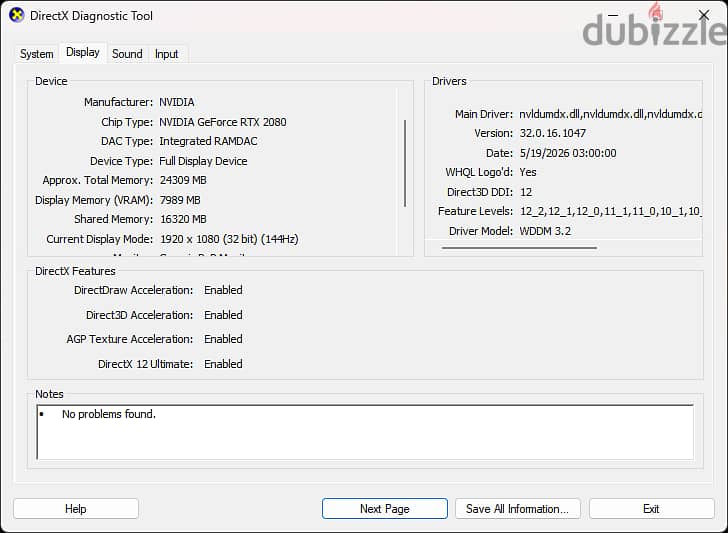Click the DirectDraw Acceleration Enabled value
Viewport: 728px width, 533px height.
[223, 290]
